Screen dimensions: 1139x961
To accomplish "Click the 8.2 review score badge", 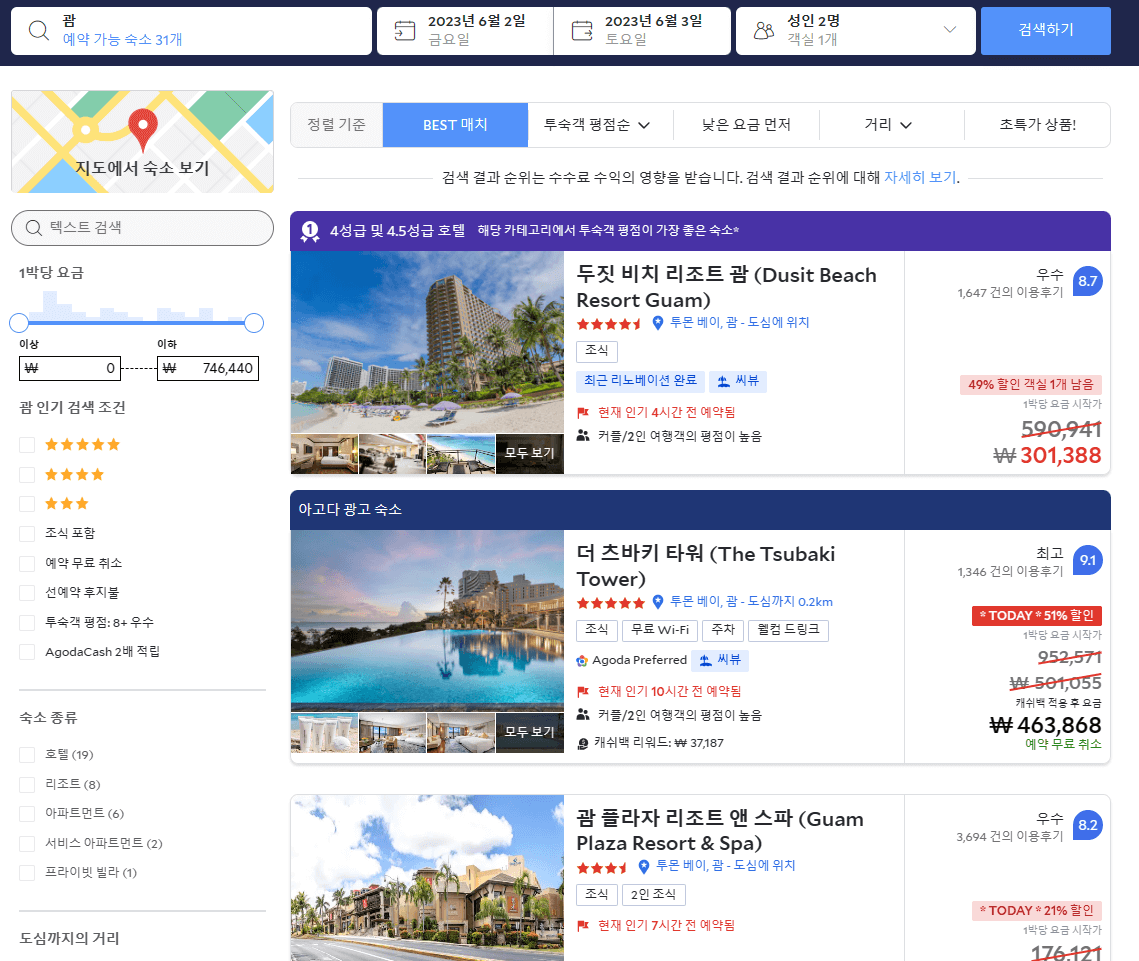I will point(1087,825).
